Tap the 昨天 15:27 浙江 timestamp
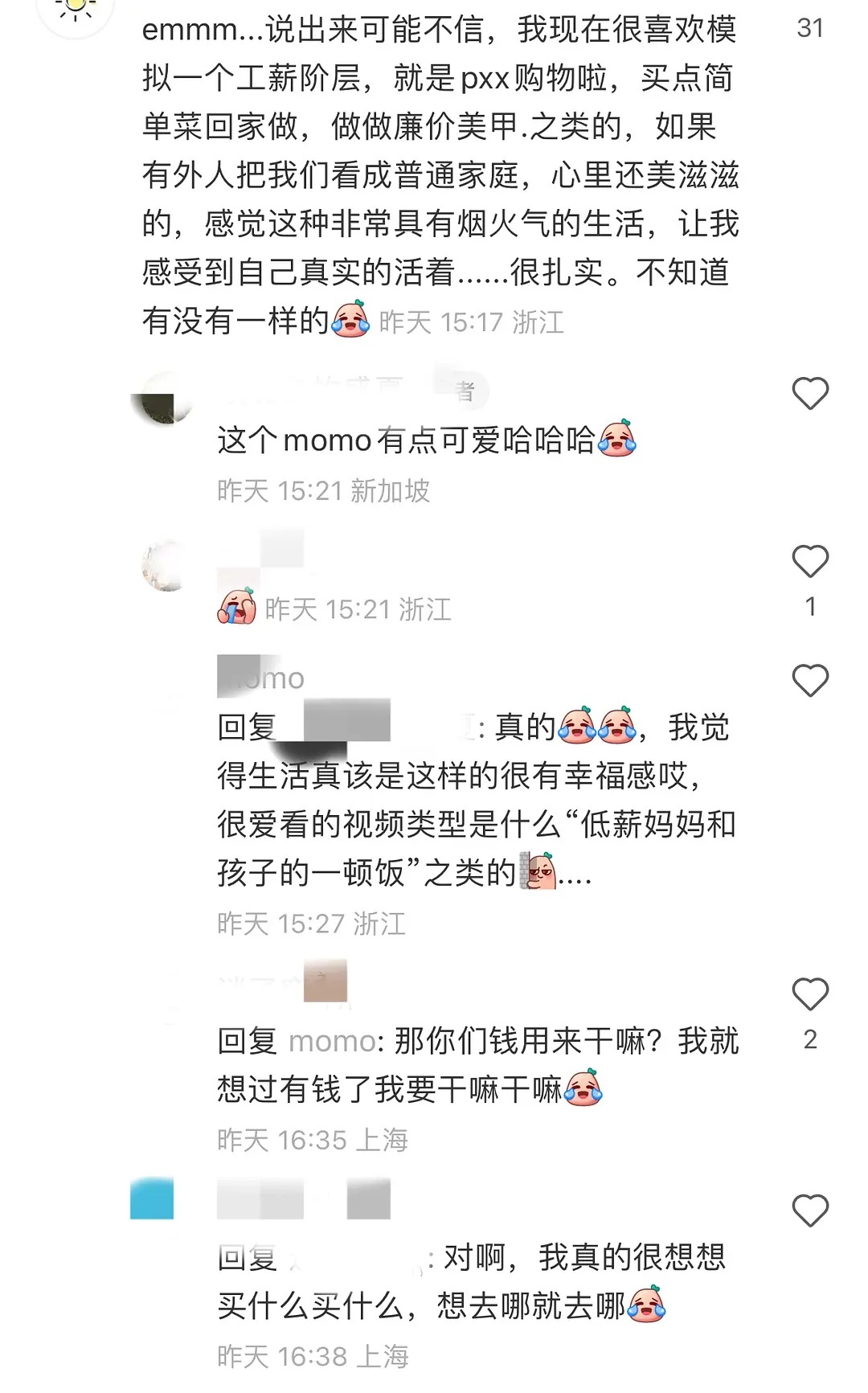This screenshot has height=1393, width=868. coord(312,924)
